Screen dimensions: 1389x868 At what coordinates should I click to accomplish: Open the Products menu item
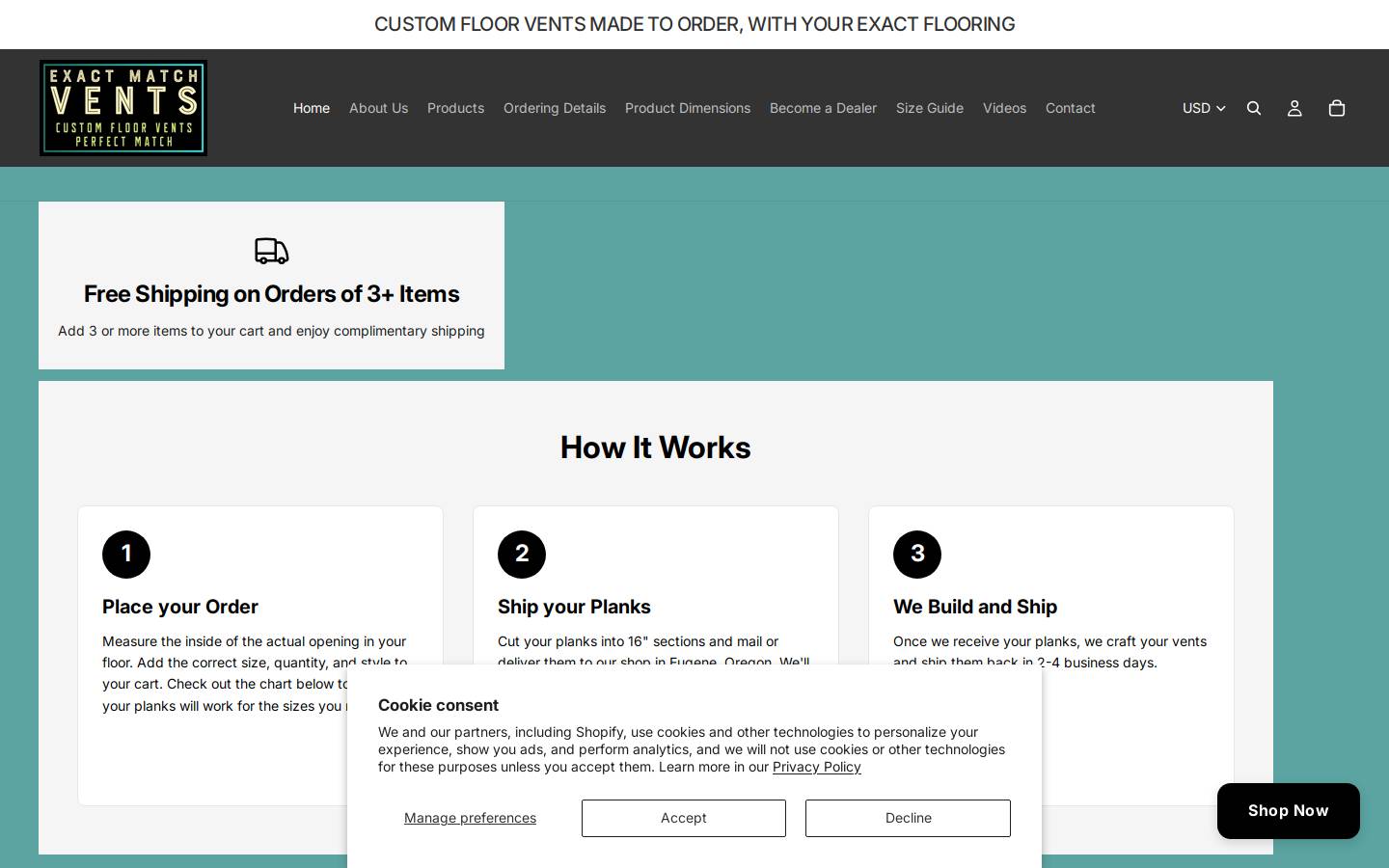tap(455, 108)
